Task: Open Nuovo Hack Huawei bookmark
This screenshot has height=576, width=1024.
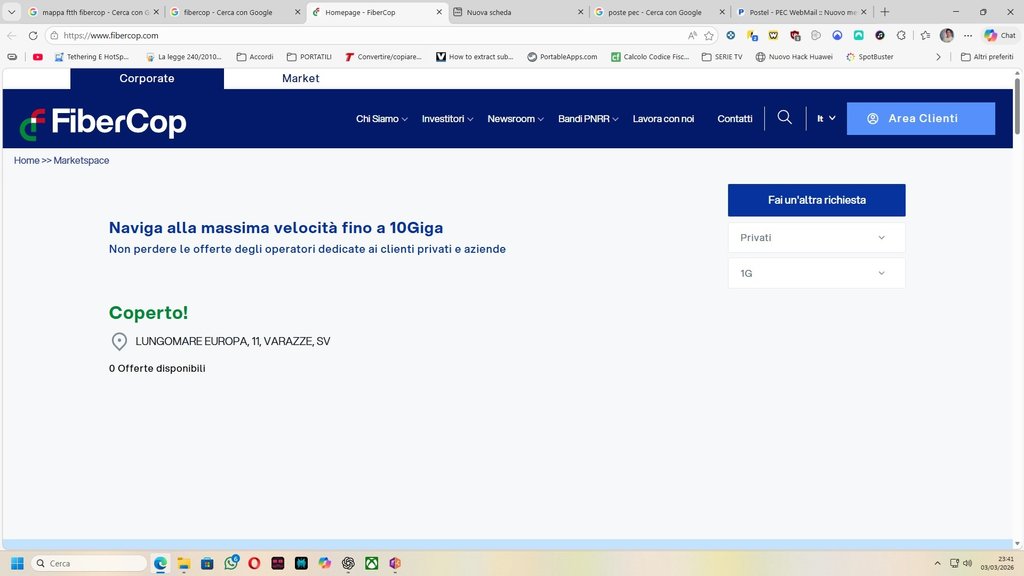Action: click(793, 57)
